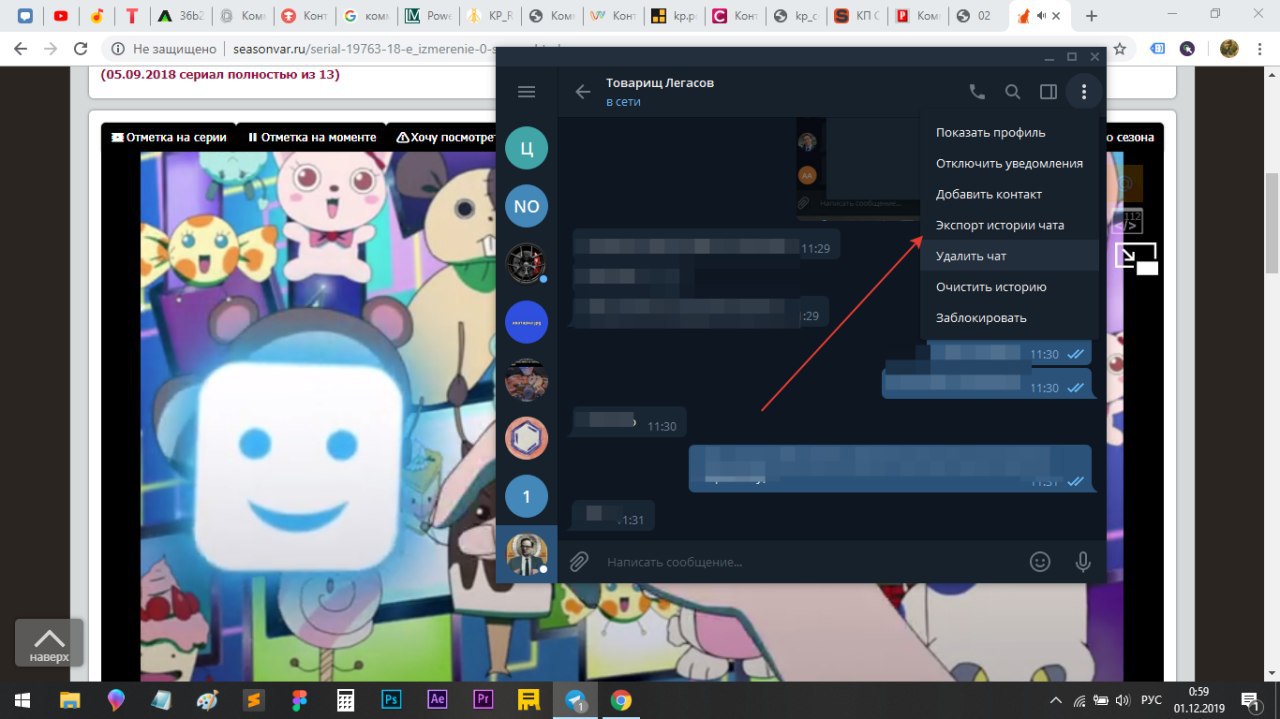
Task: Switch to the Powe browser tab
Action: point(429,16)
